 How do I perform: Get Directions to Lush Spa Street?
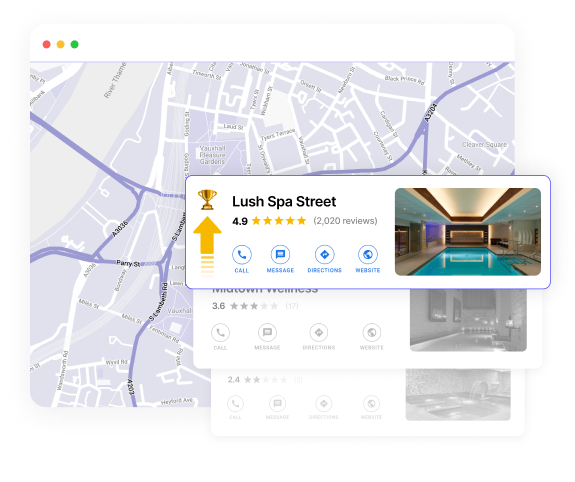click(x=325, y=254)
